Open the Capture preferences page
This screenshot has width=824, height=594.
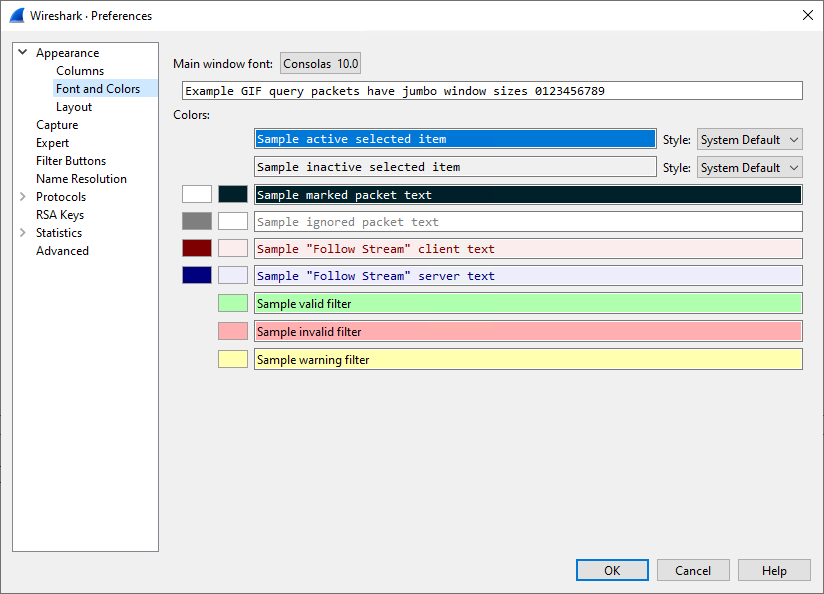coord(57,124)
